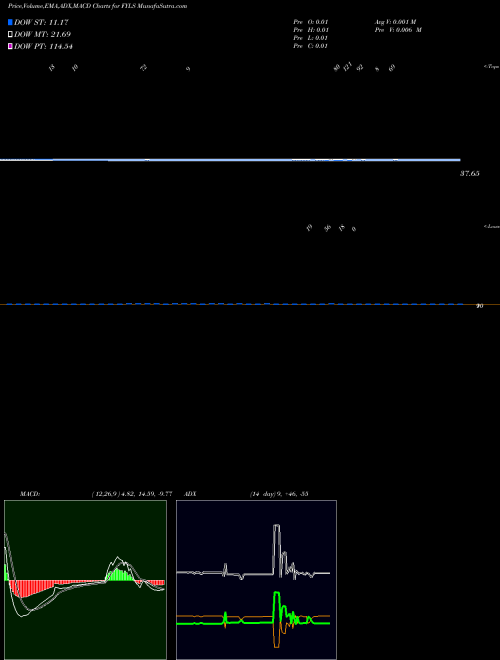Click the light blue EMA price line
The width and height of the screenshot is (500, 660).
230,160
